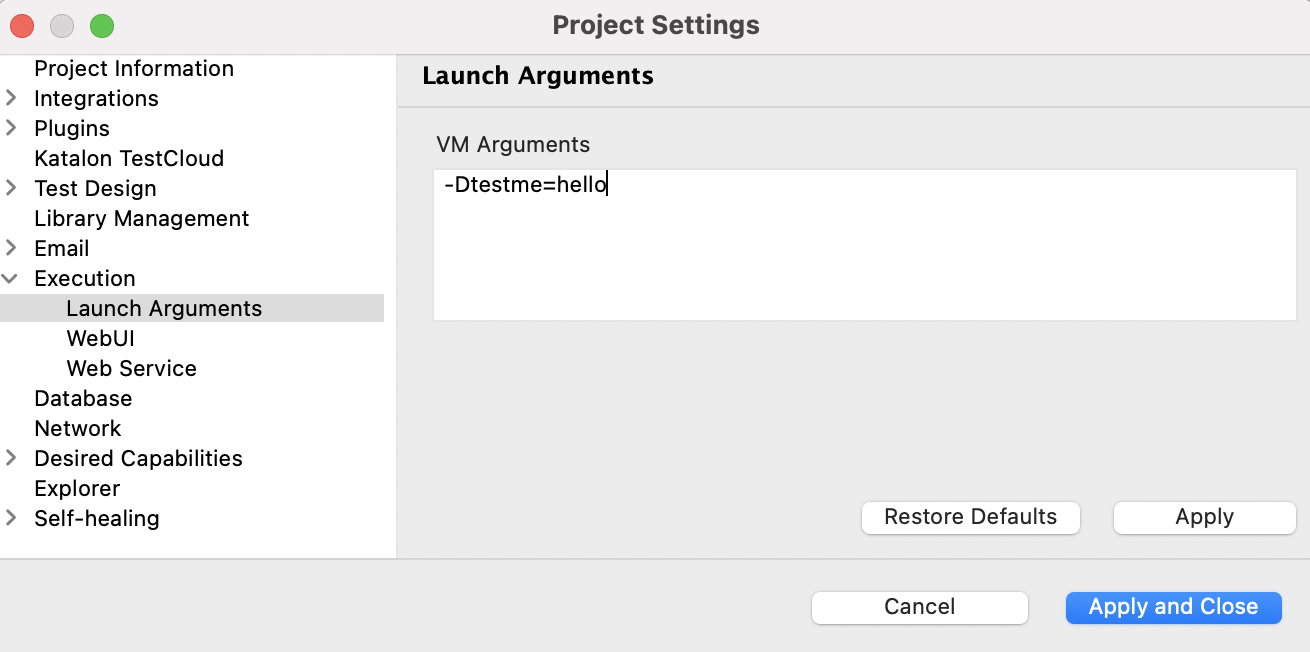
Task: Select Katalon TestCloud in sidebar
Action: (x=129, y=158)
